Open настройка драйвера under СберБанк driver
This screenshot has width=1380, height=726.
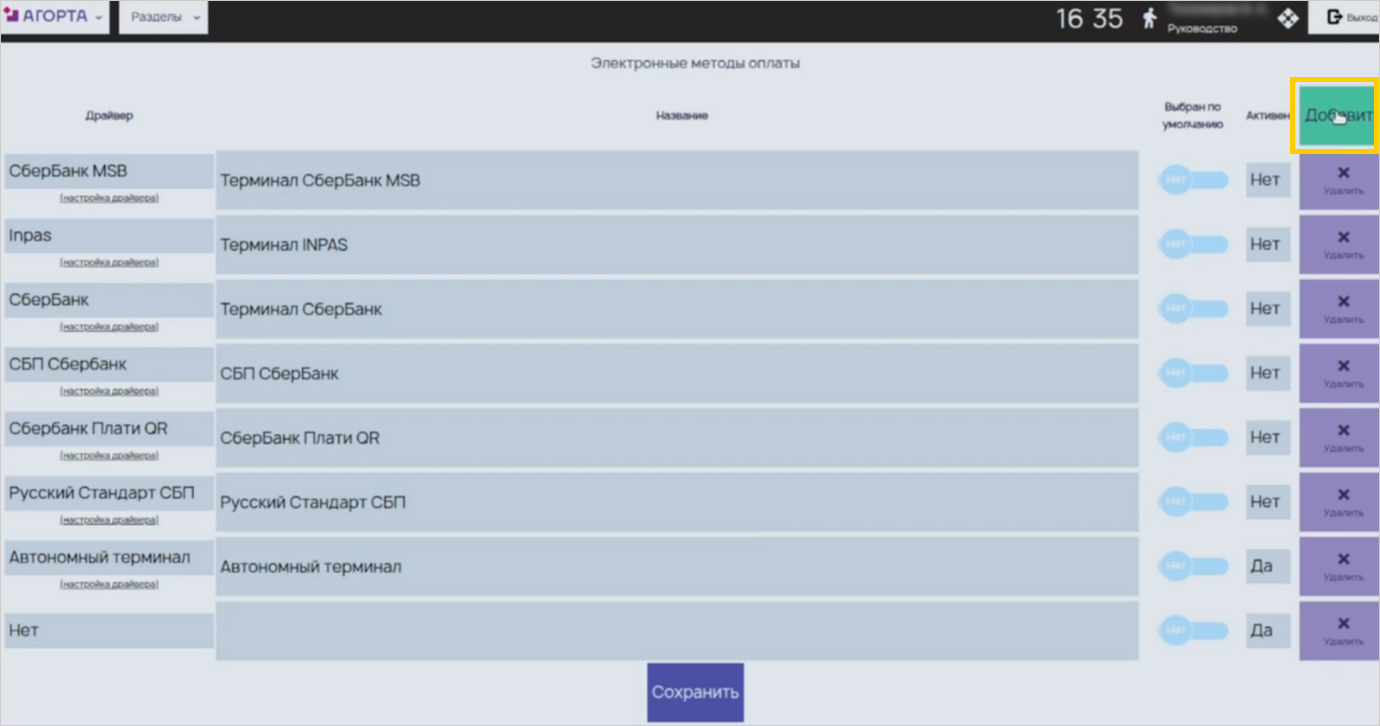(109, 327)
